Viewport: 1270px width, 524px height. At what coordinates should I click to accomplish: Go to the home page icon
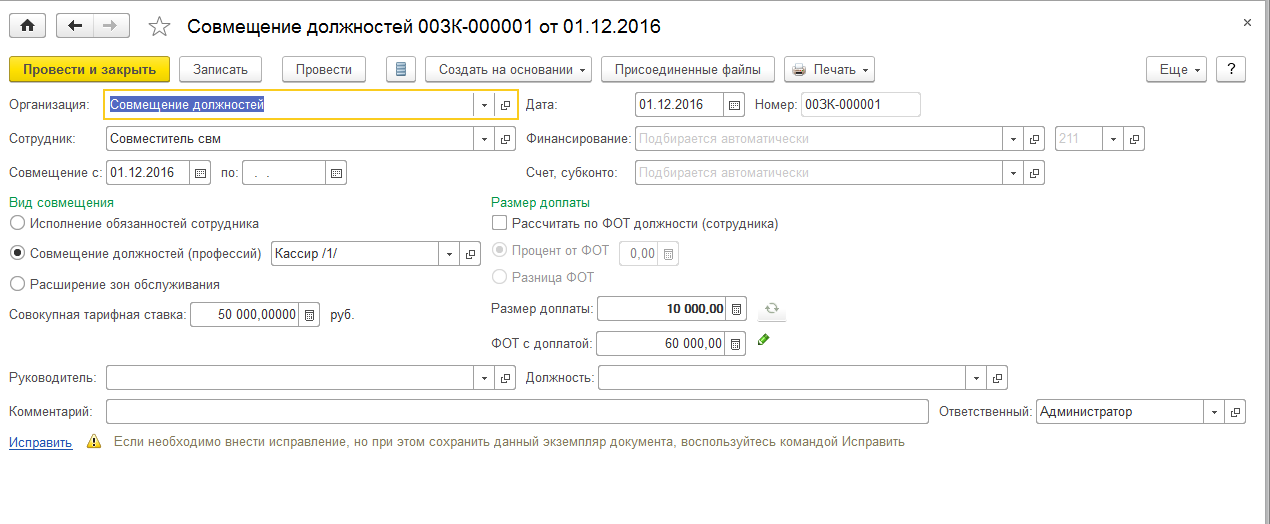(28, 26)
